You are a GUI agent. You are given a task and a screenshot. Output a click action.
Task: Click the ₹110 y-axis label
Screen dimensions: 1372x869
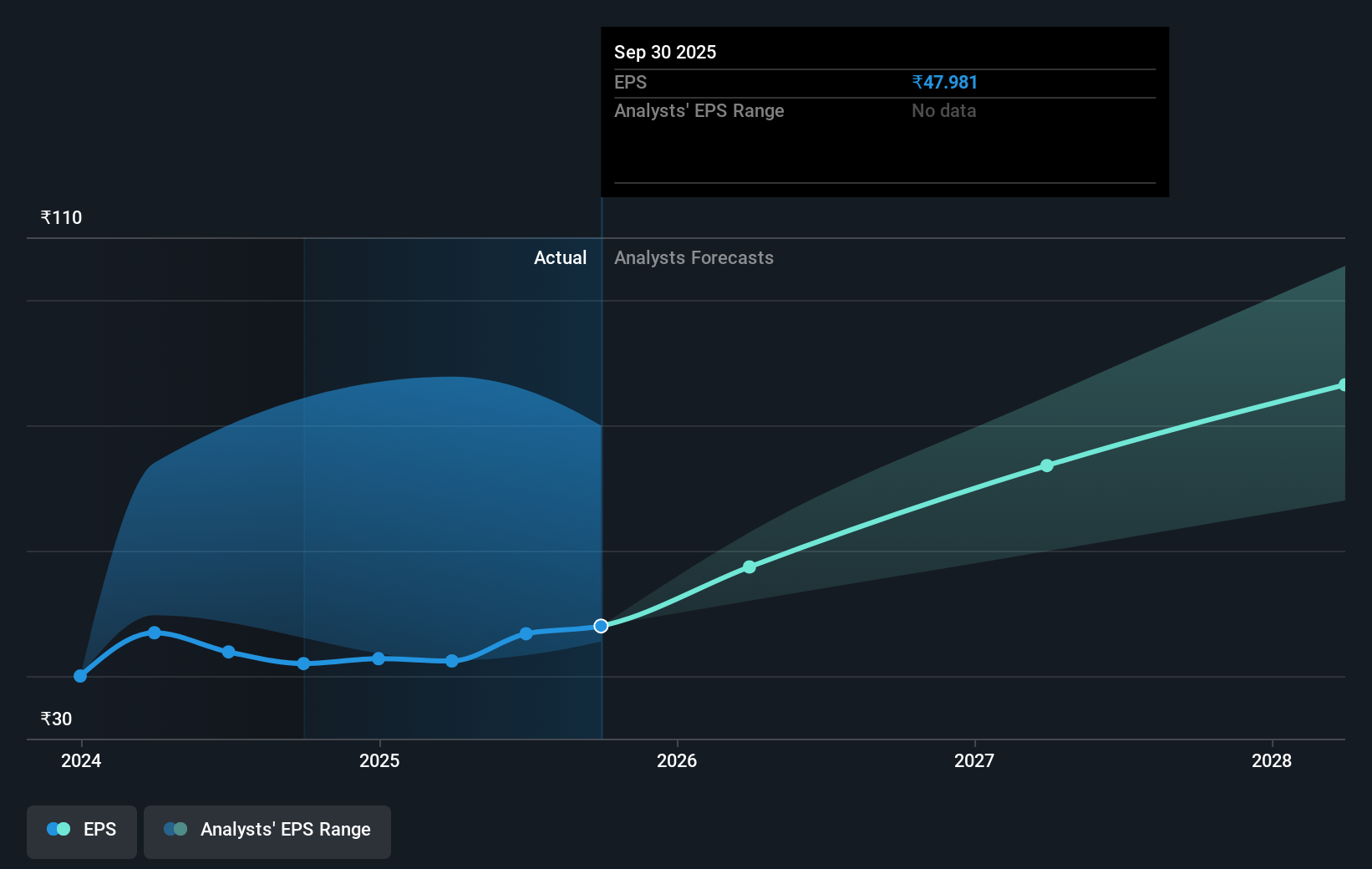point(61,218)
